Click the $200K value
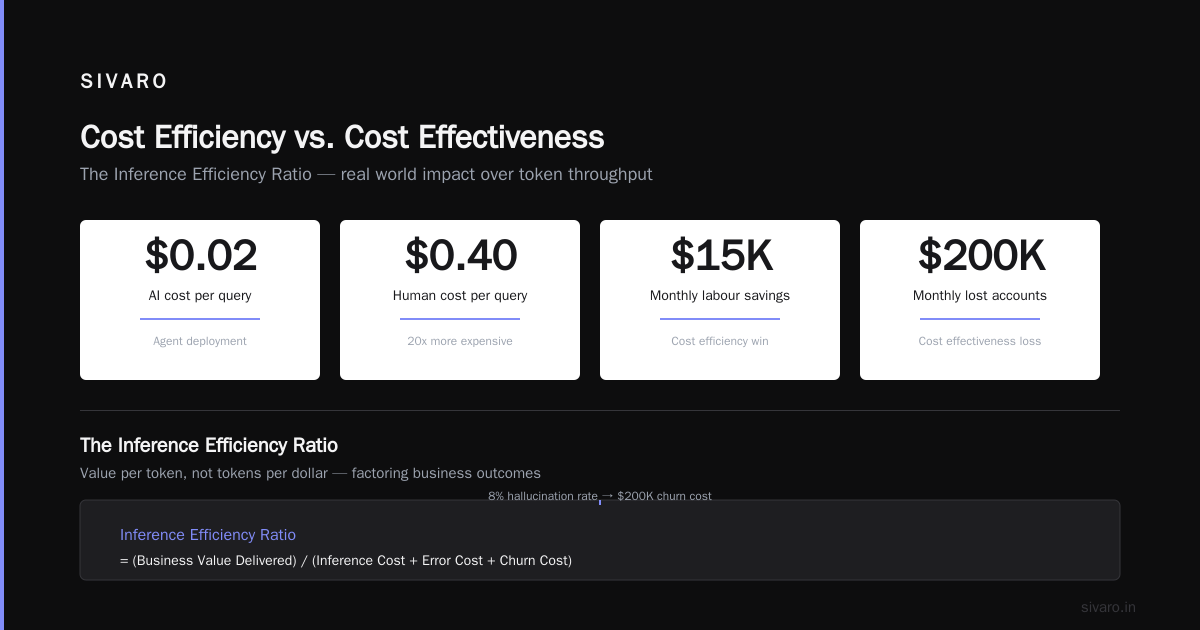1200x630 pixels. (x=980, y=255)
